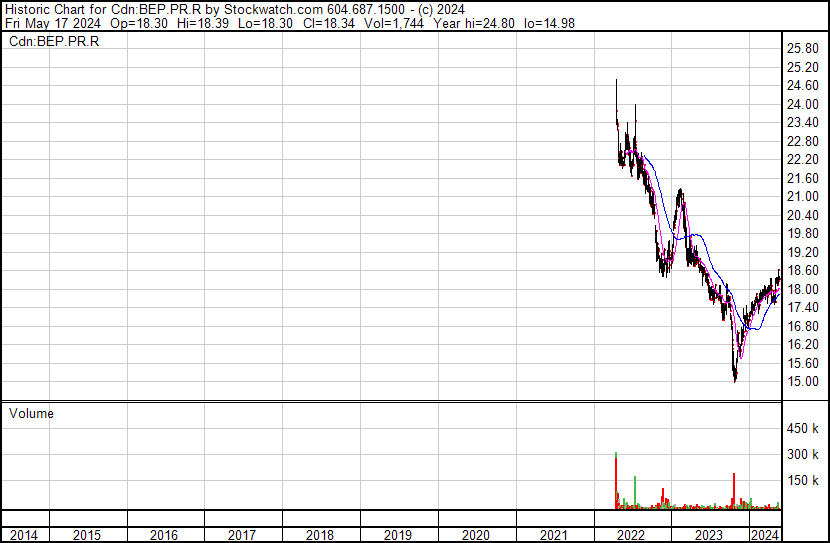The width and height of the screenshot is (830, 543).
Task: Click the Vol=1,744 volume value
Action: (394, 23)
